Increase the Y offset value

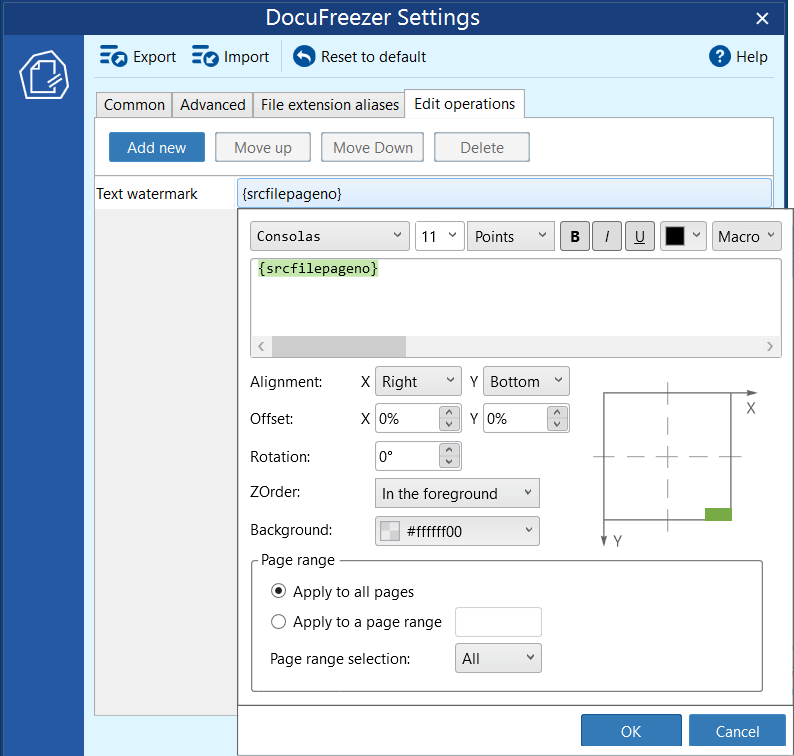pos(557,412)
